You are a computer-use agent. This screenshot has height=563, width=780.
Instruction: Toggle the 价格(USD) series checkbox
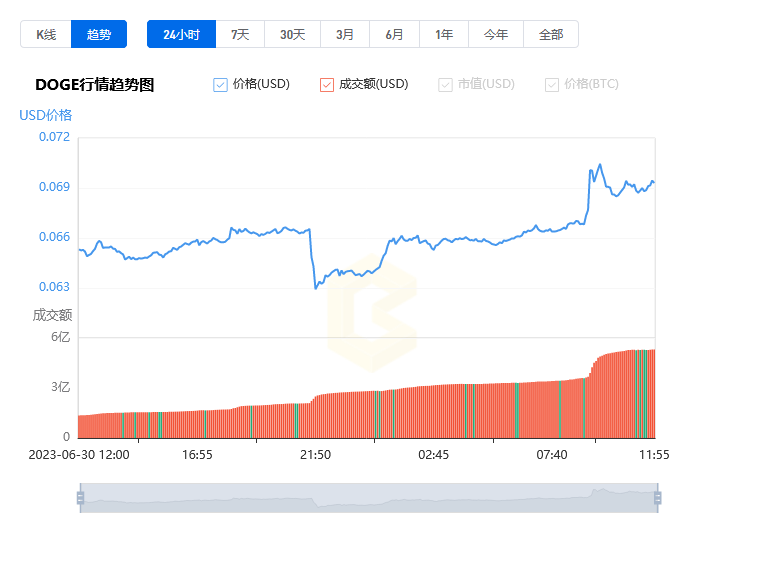[221, 85]
